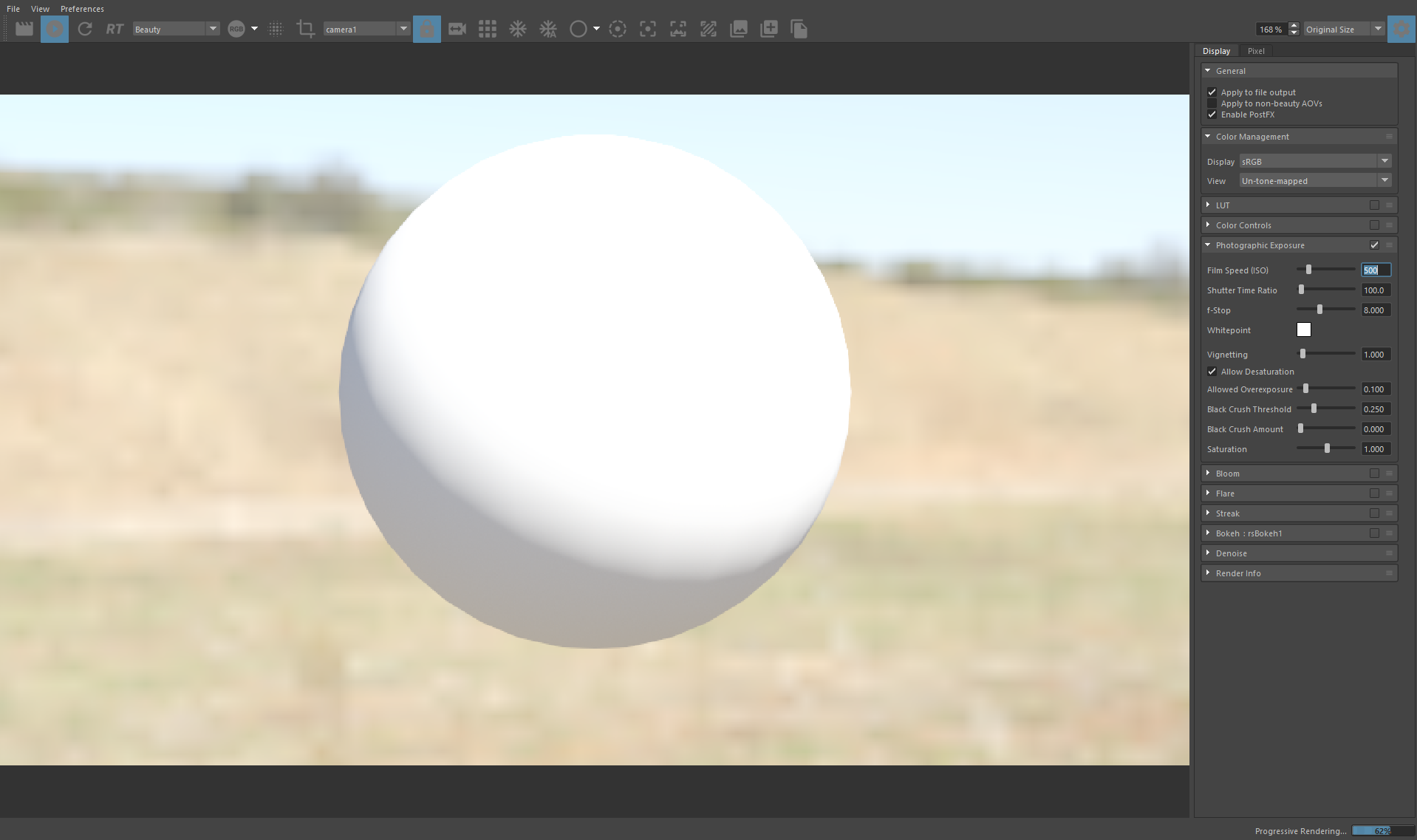Toggle the IPR play button
Viewport: 1417px width, 840px height.
(x=55, y=30)
